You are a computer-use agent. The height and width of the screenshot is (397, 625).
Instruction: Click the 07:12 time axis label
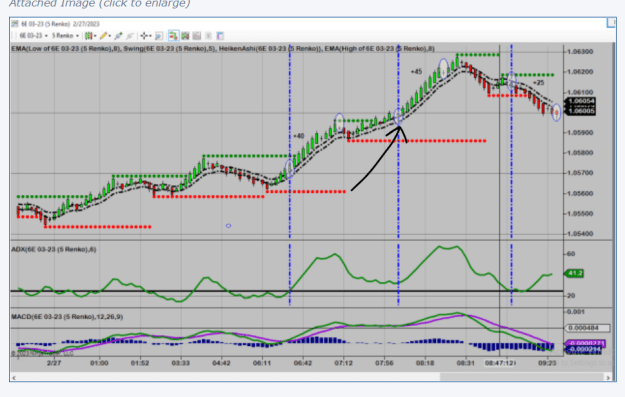coord(344,363)
